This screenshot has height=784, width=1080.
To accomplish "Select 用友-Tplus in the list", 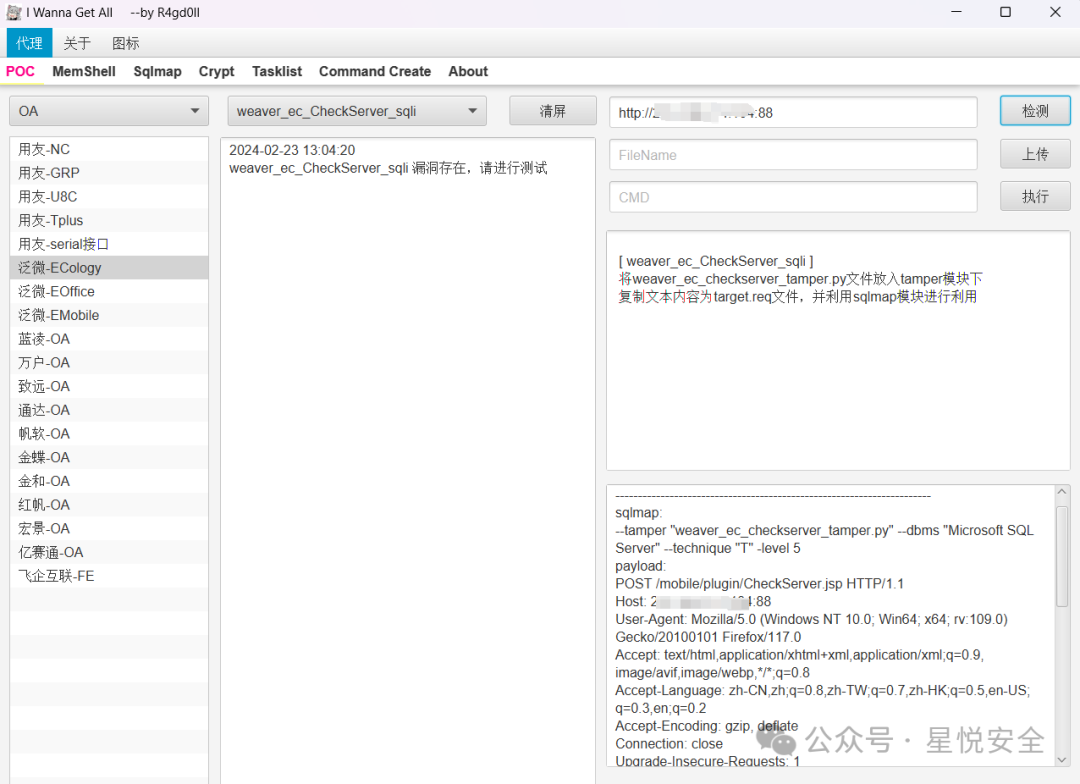I will click(109, 220).
